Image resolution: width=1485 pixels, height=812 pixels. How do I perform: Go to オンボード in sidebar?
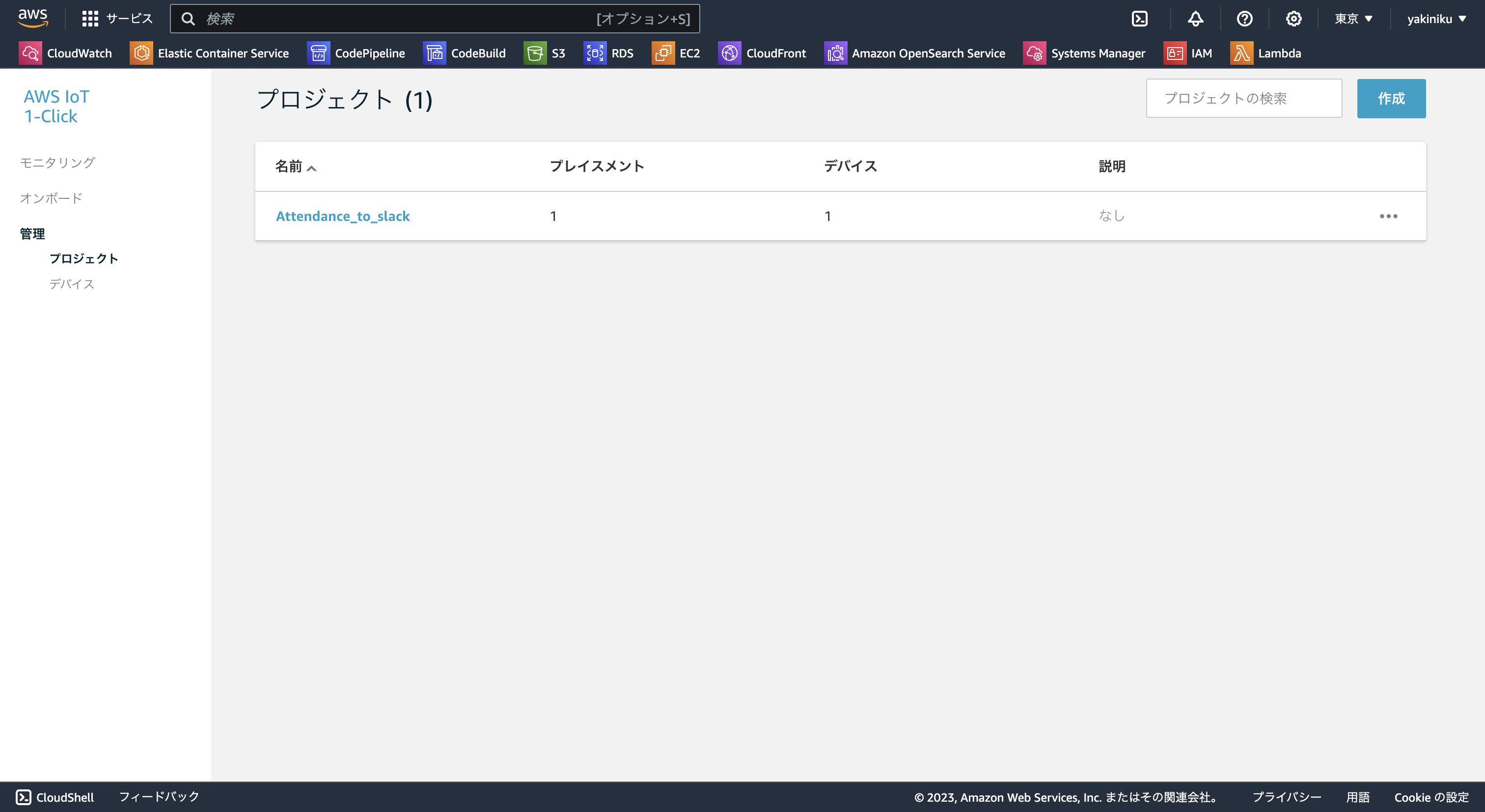pyautogui.click(x=51, y=198)
